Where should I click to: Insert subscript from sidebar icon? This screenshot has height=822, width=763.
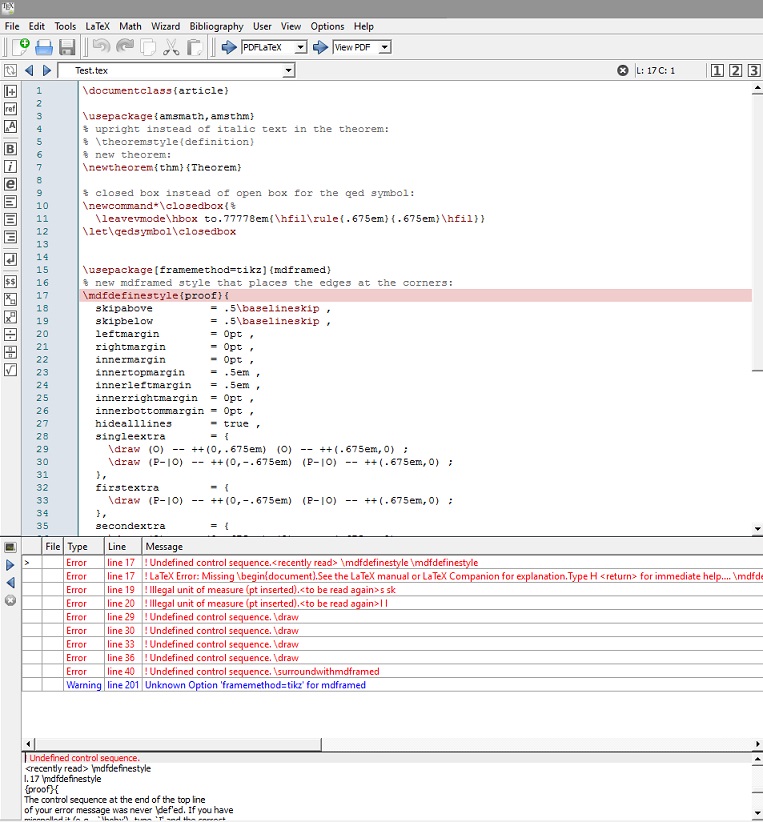tap(10, 299)
